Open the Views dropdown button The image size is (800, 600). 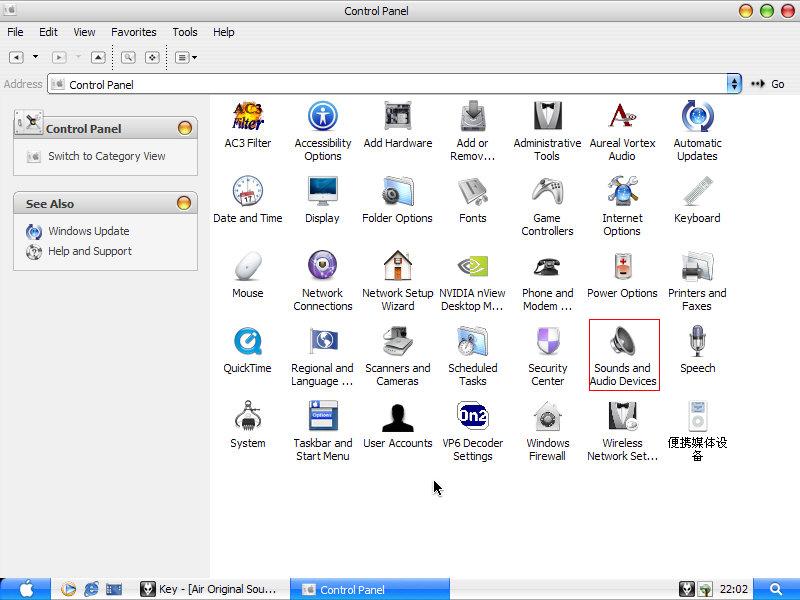[186, 57]
